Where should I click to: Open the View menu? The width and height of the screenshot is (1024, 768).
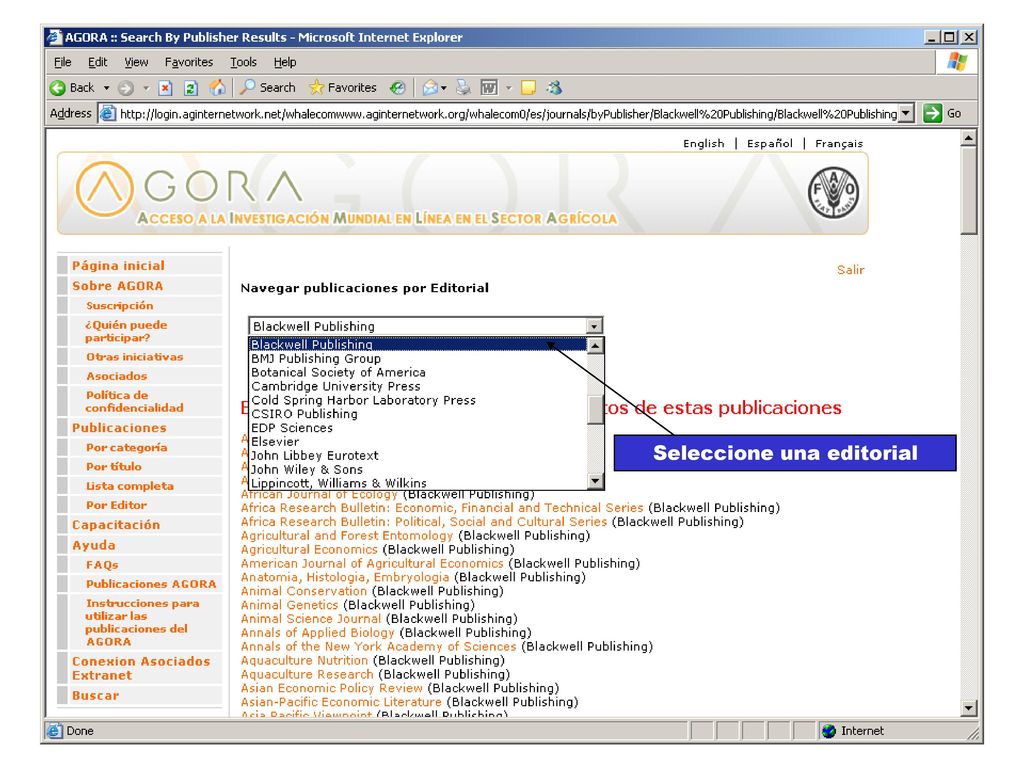(136, 62)
